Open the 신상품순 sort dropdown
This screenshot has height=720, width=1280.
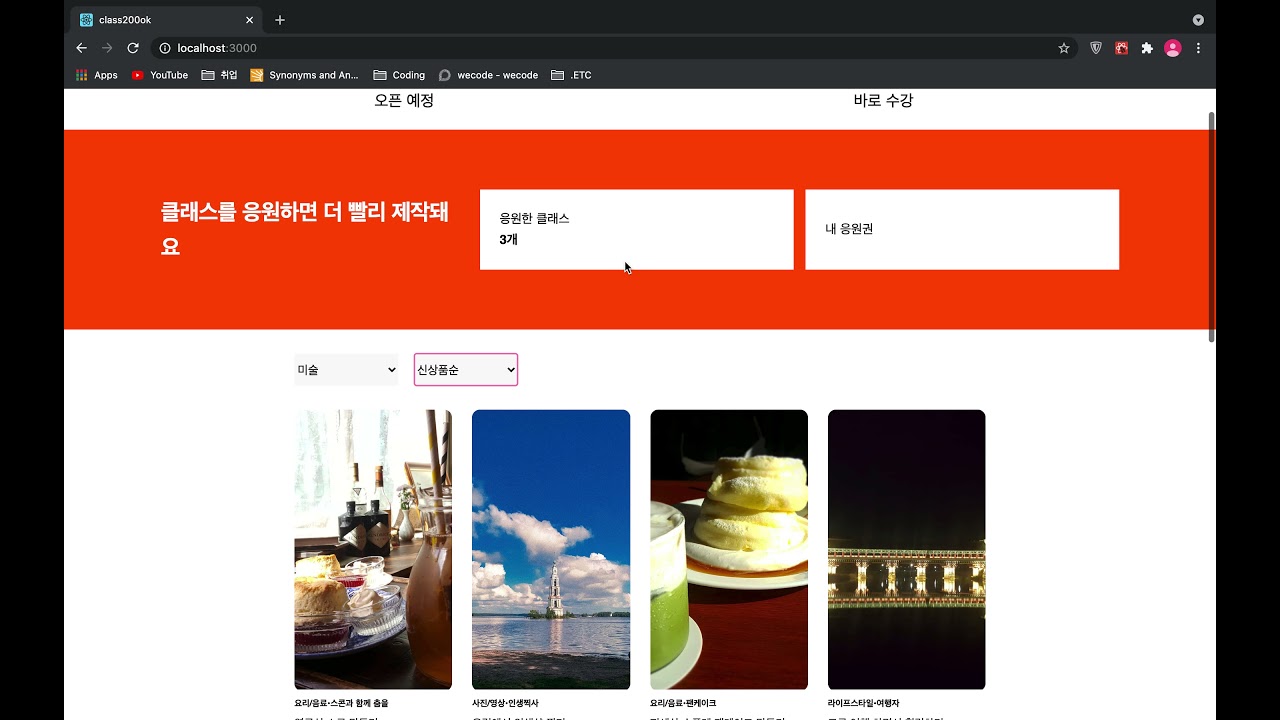pos(466,370)
